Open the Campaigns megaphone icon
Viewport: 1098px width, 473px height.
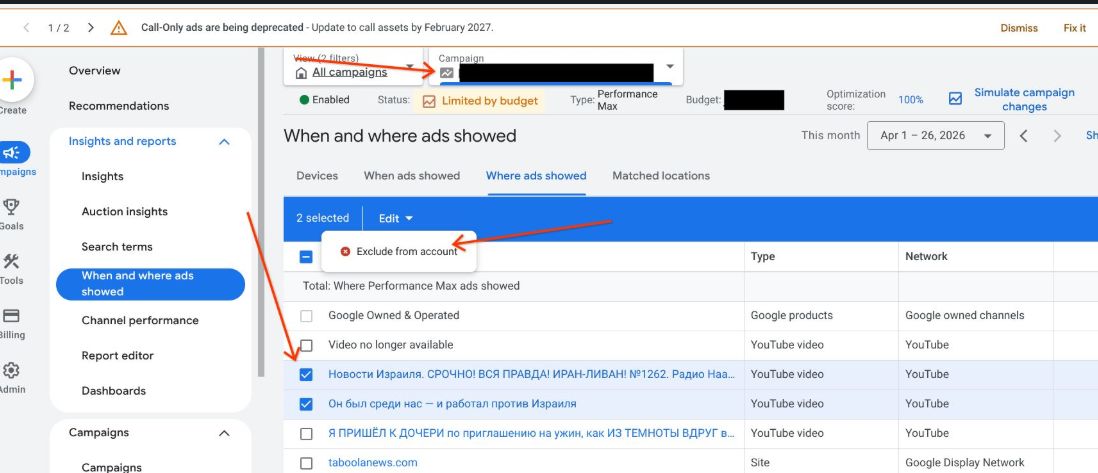[12, 153]
